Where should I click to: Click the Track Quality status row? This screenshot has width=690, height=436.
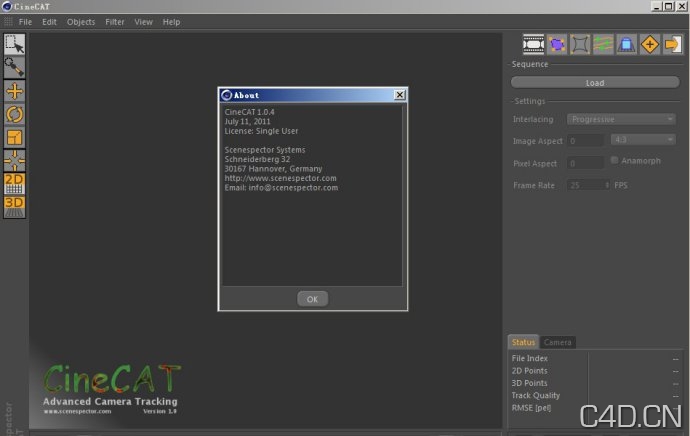point(595,396)
